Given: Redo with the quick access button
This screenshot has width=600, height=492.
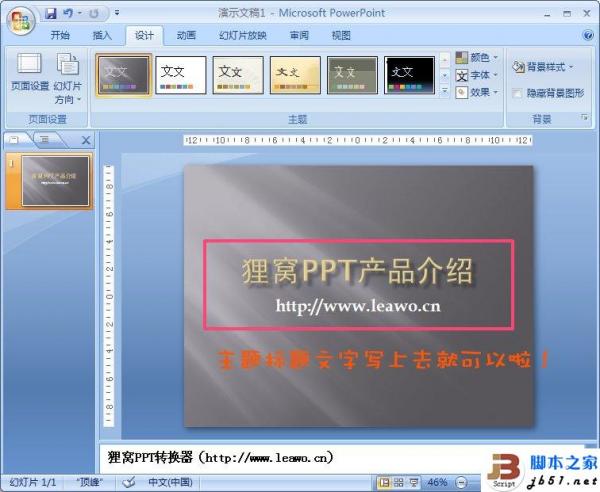Looking at the screenshot, I should (x=93, y=14).
